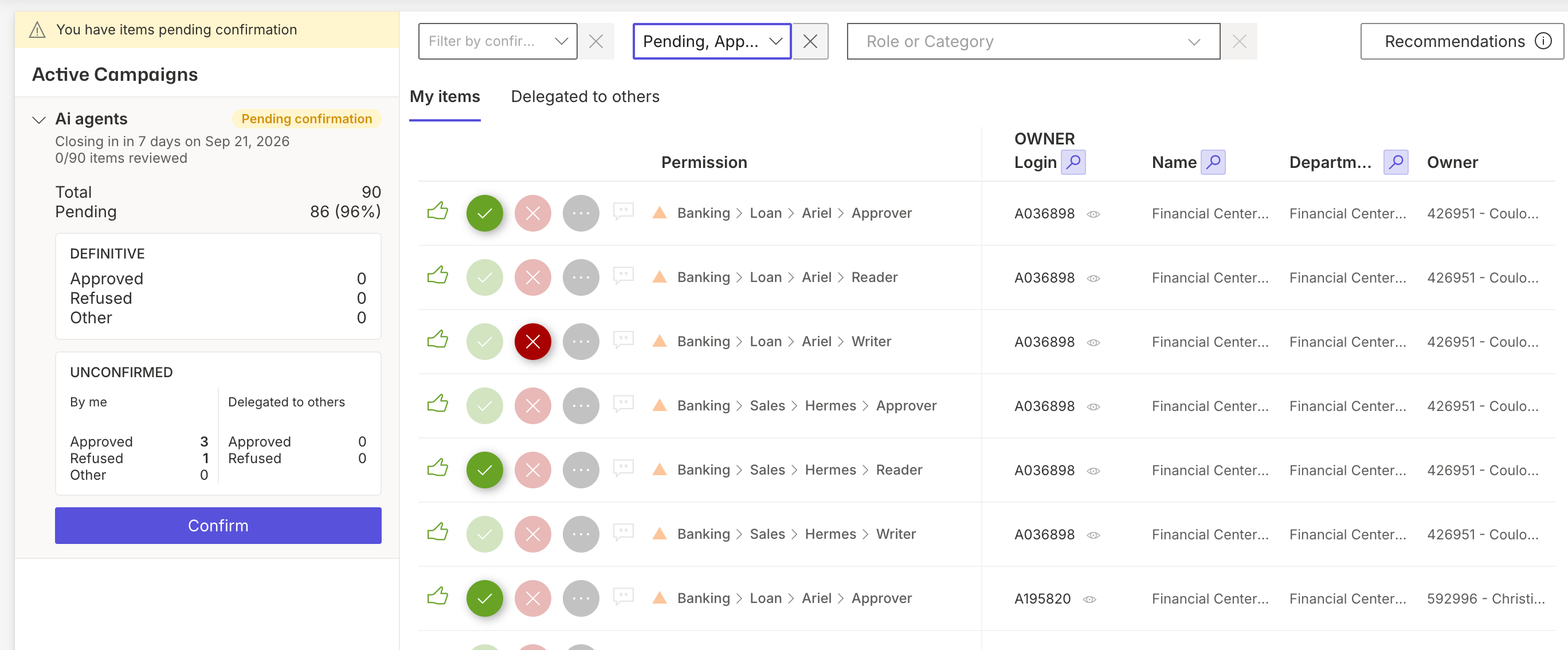Click the Permission column header
1568x650 pixels.
(704, 163)
